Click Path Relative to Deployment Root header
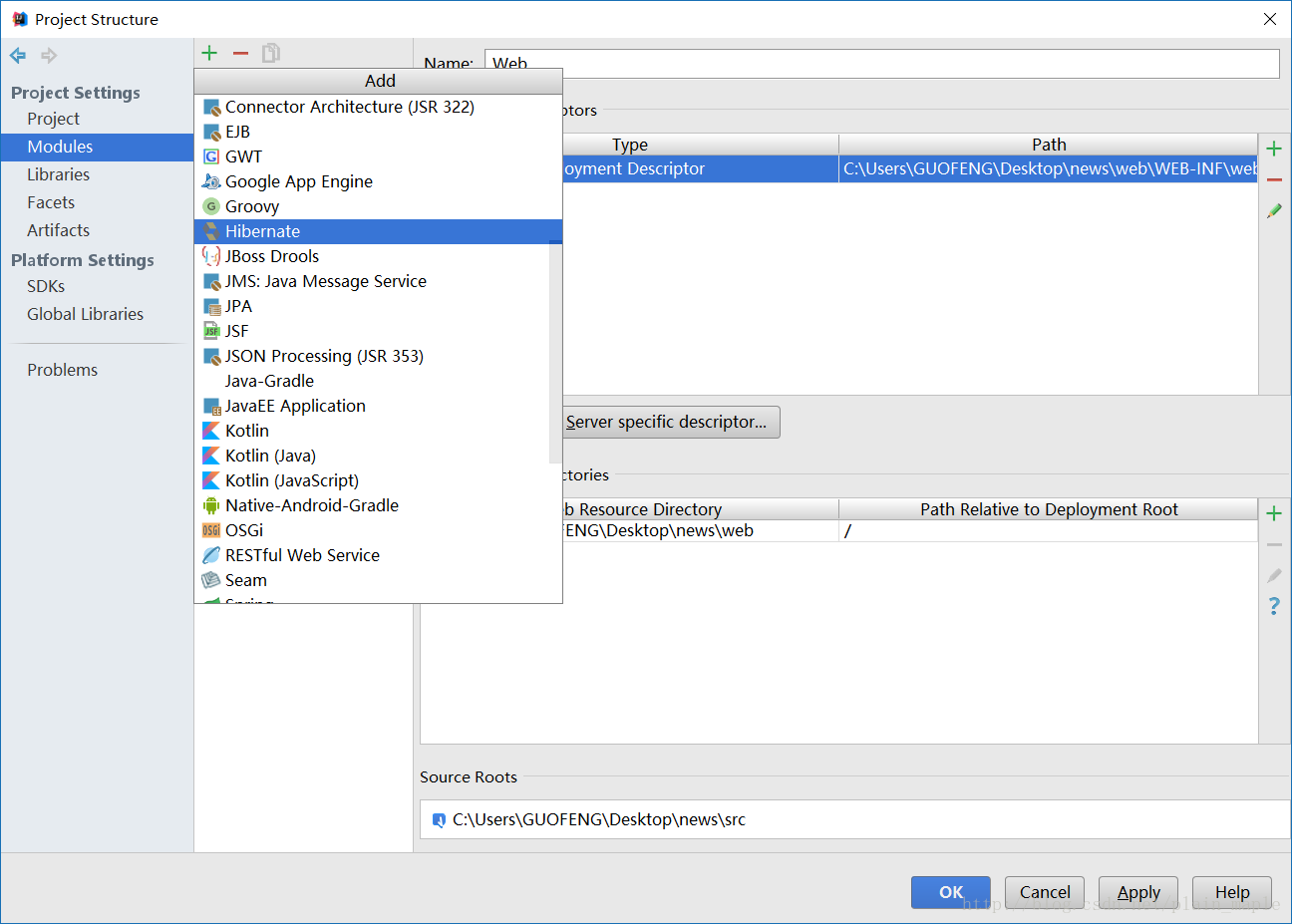The image size is (1292, 924). tap(1049, 509)
